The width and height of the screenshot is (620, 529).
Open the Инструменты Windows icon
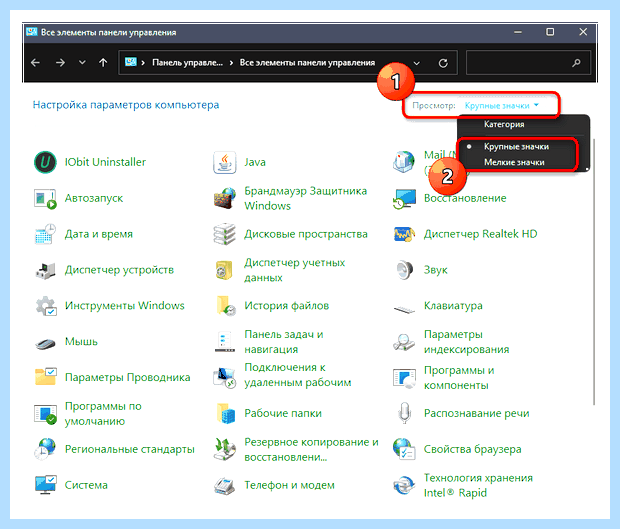click(45, 306)
